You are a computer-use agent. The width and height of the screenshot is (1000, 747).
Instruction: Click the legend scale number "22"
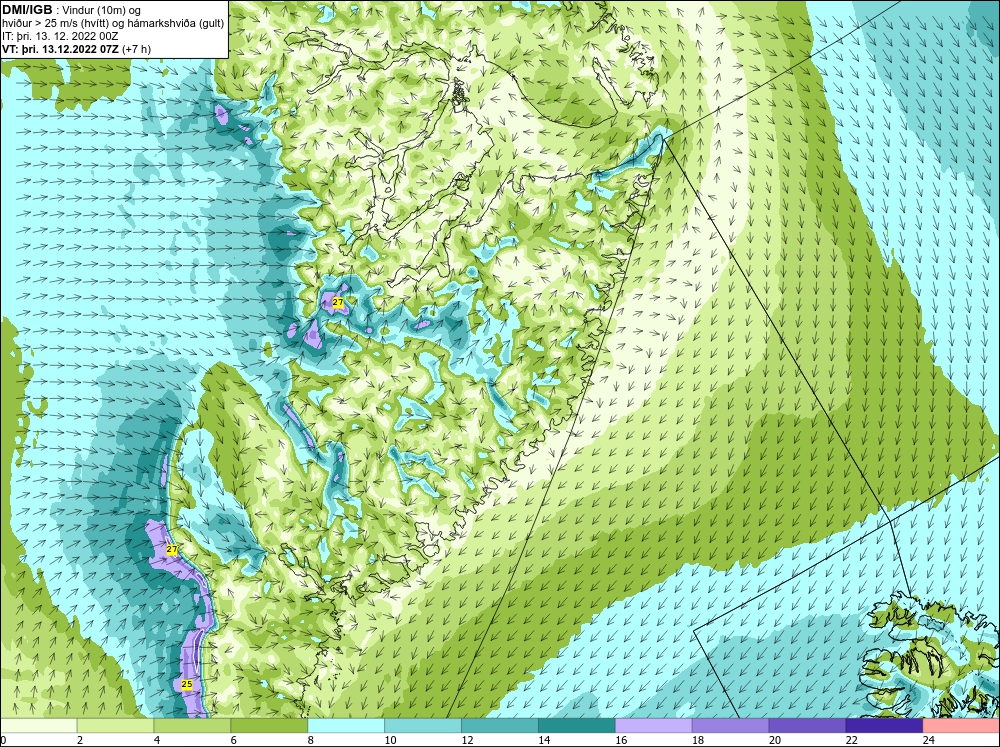click(x=851, y=740)
